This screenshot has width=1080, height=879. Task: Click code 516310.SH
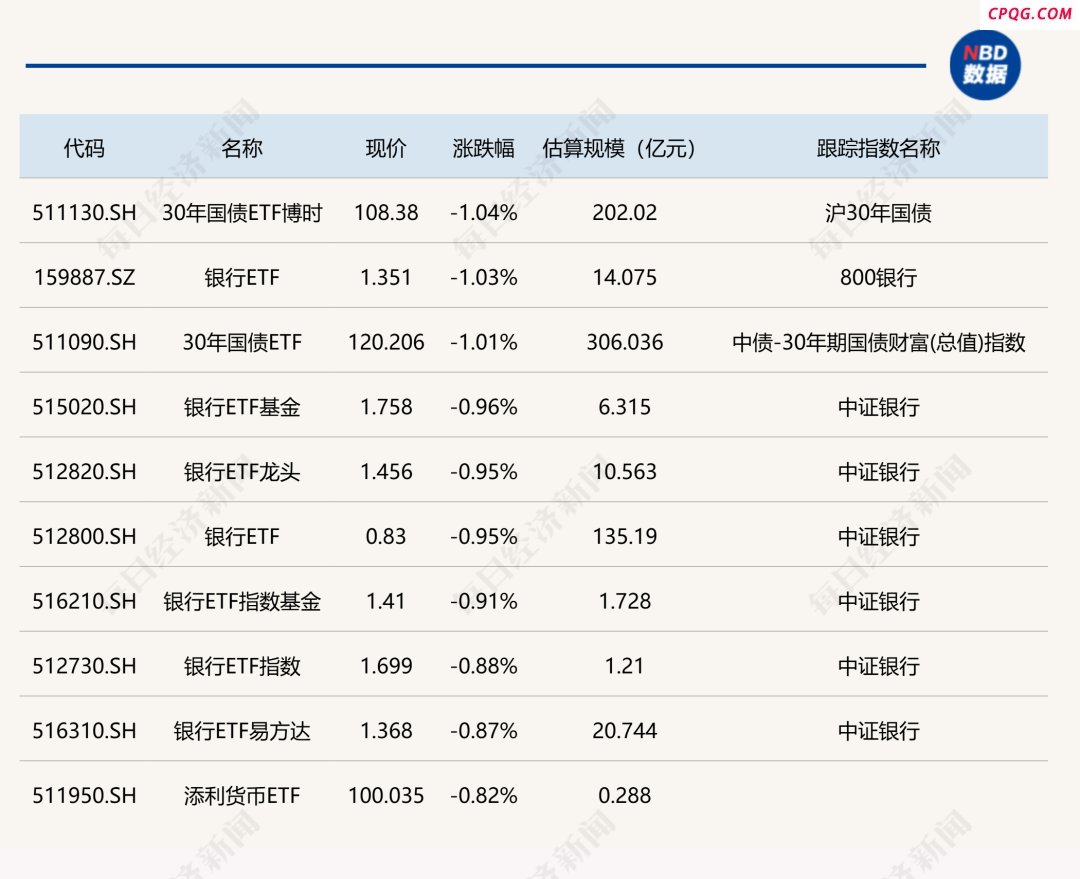tap(84, 731)
